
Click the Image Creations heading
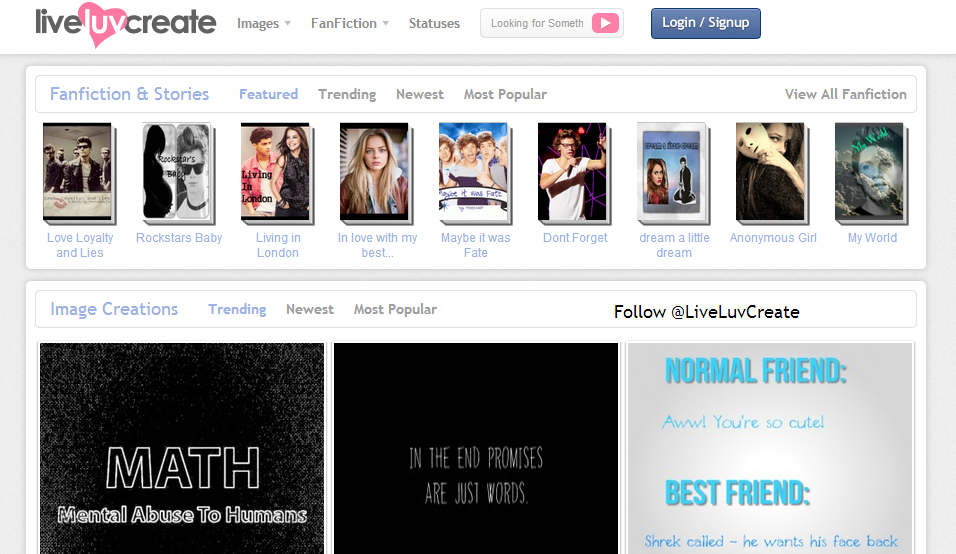114,309
